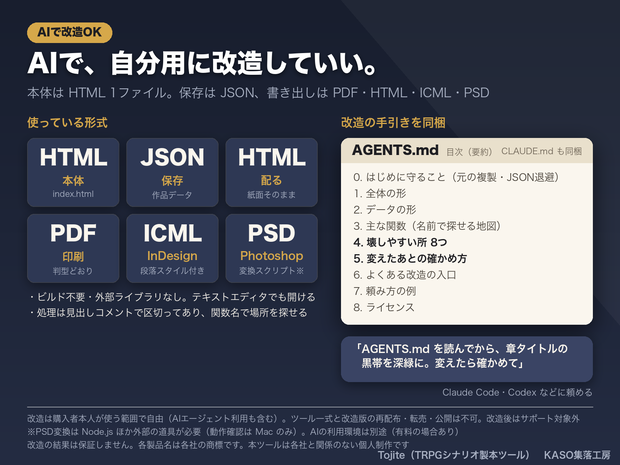Click the AIで改造OK badge

pyautogui.click(x=70, y=32)
